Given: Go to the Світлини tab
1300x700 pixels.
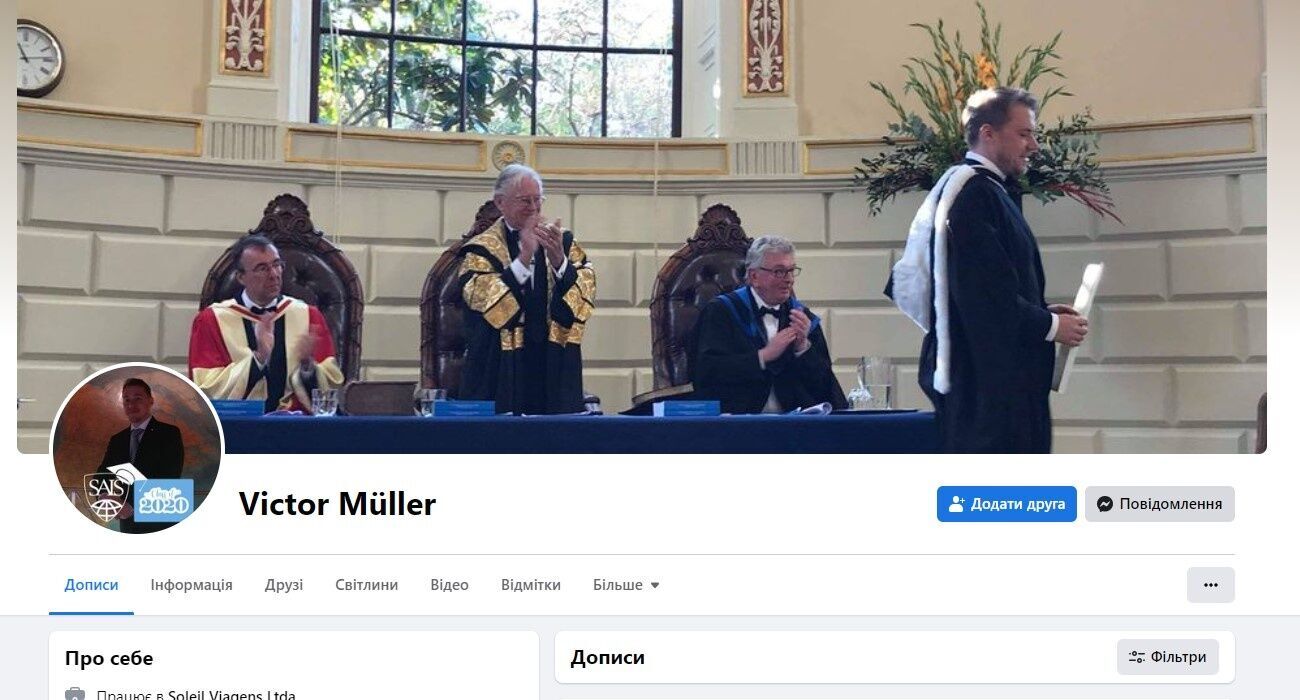Looking at the screenshot, I should (366, 585).
